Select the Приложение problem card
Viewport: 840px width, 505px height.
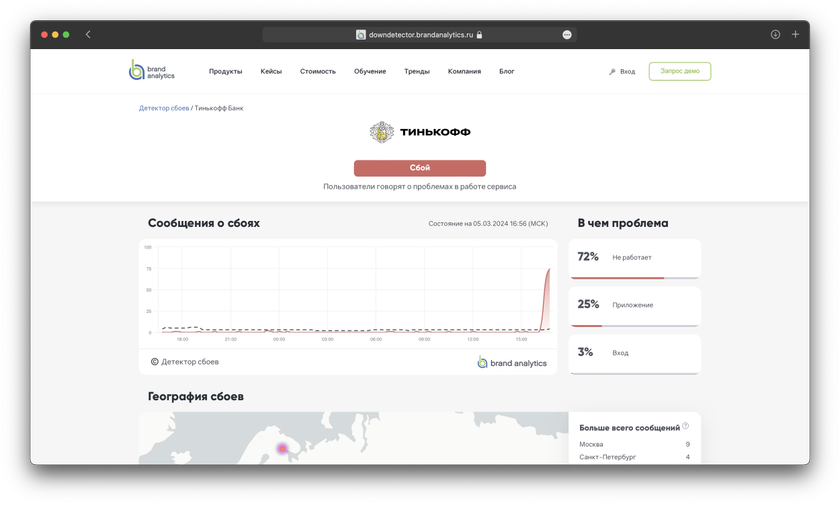point(634,306)
